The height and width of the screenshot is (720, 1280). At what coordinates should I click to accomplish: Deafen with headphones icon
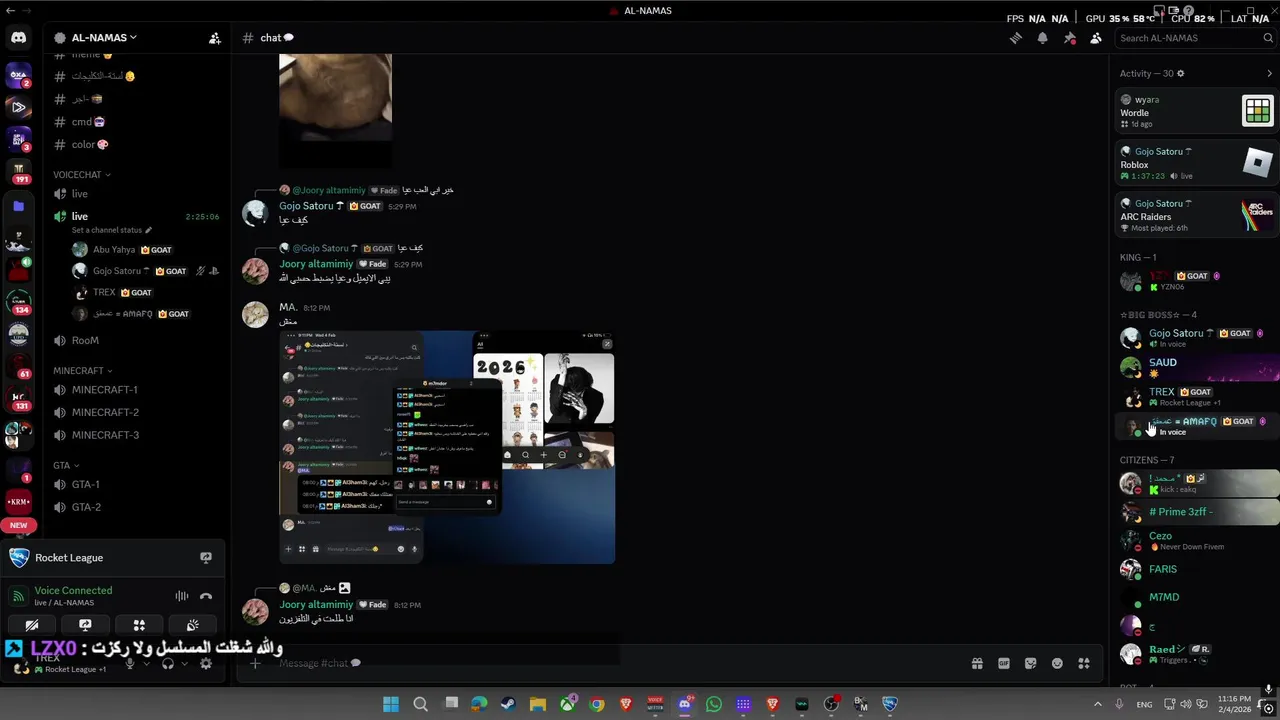click(x=168, y=664)
